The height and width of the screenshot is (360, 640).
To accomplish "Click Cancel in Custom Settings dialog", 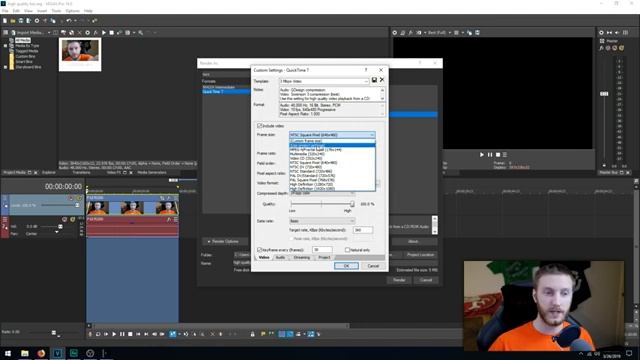I will 373,266.
